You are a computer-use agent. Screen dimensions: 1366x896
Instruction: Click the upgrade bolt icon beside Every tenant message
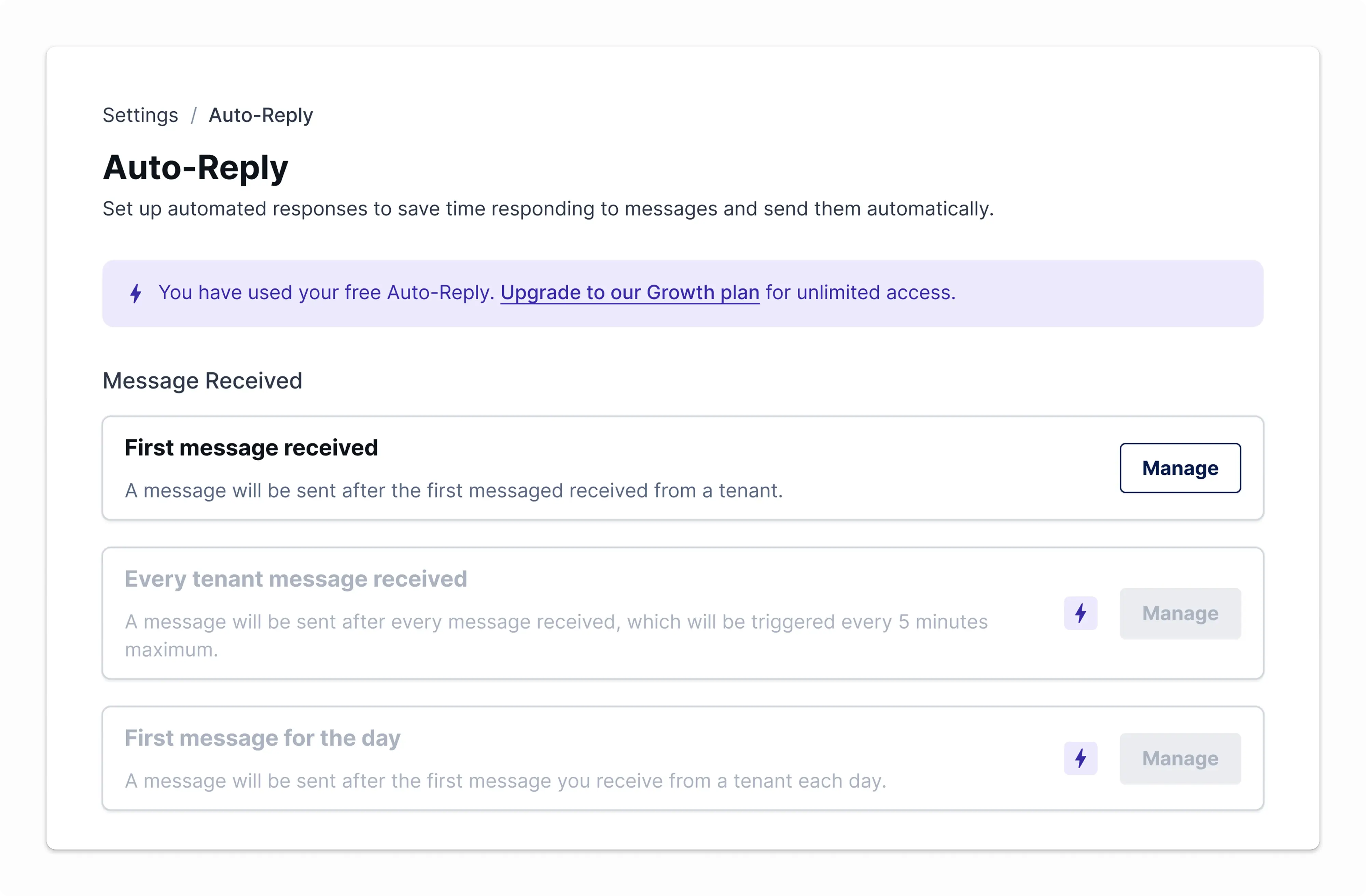click(x=1080, y=613)
